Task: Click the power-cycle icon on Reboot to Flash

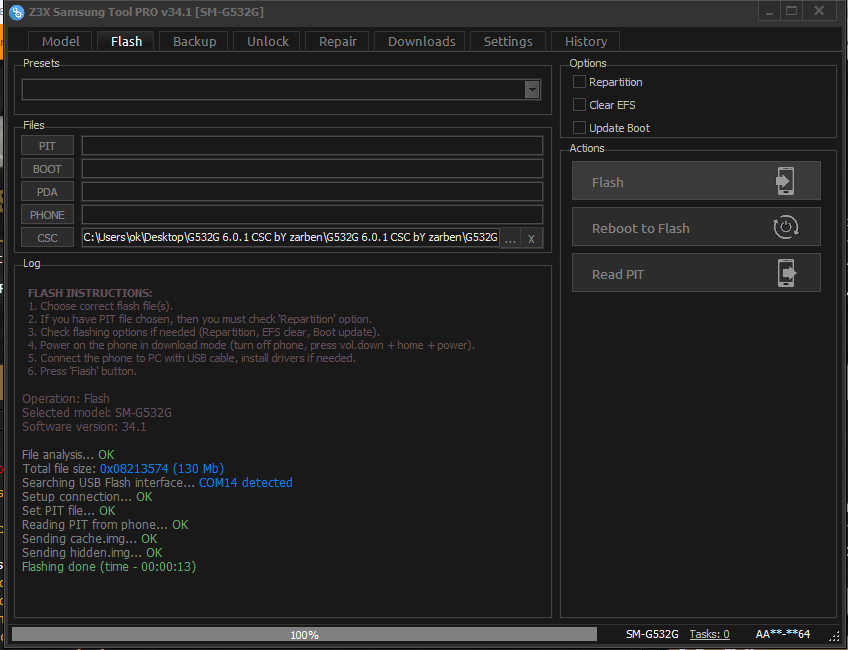Action: [x=785, y=227]
